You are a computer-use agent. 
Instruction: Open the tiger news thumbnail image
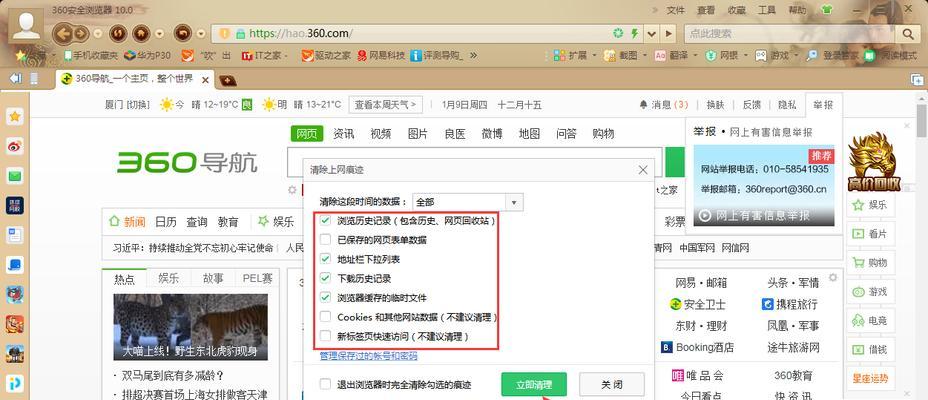(x=190, y=327)
